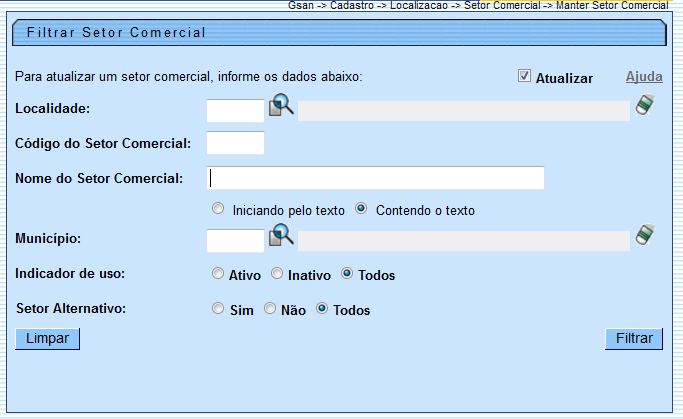Open the Município search magnifier icon
The height and width of the screenshot is (419, 683).
tap(281, 237)
